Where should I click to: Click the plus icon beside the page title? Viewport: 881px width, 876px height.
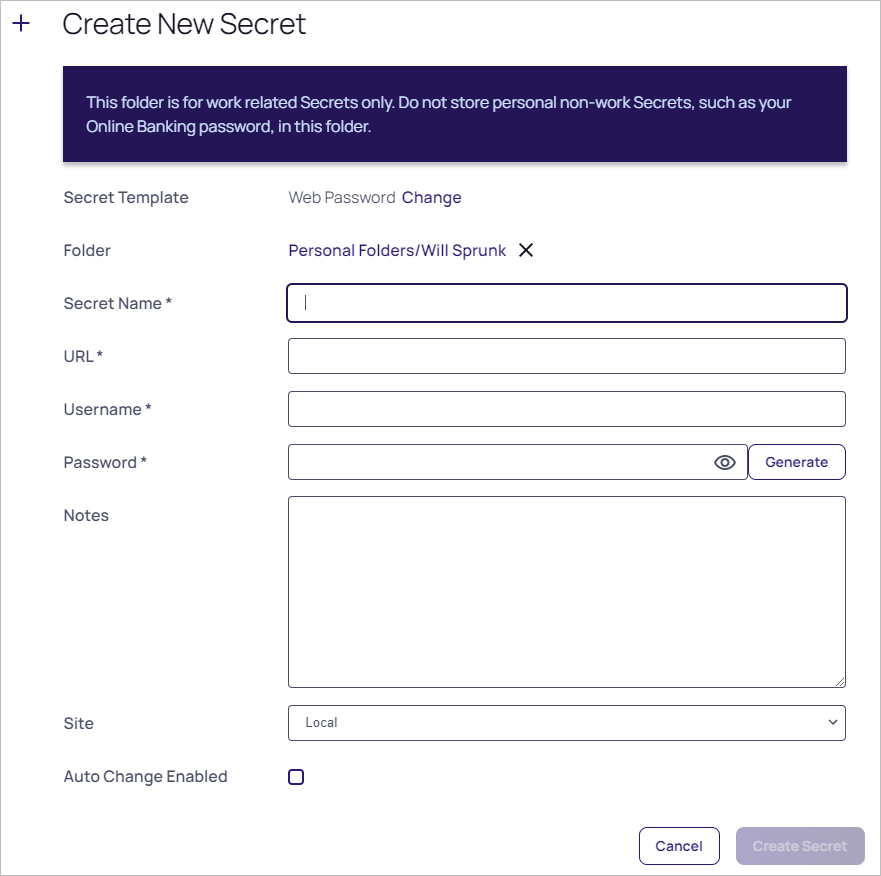pyautogui.click(x=21, y=24)
